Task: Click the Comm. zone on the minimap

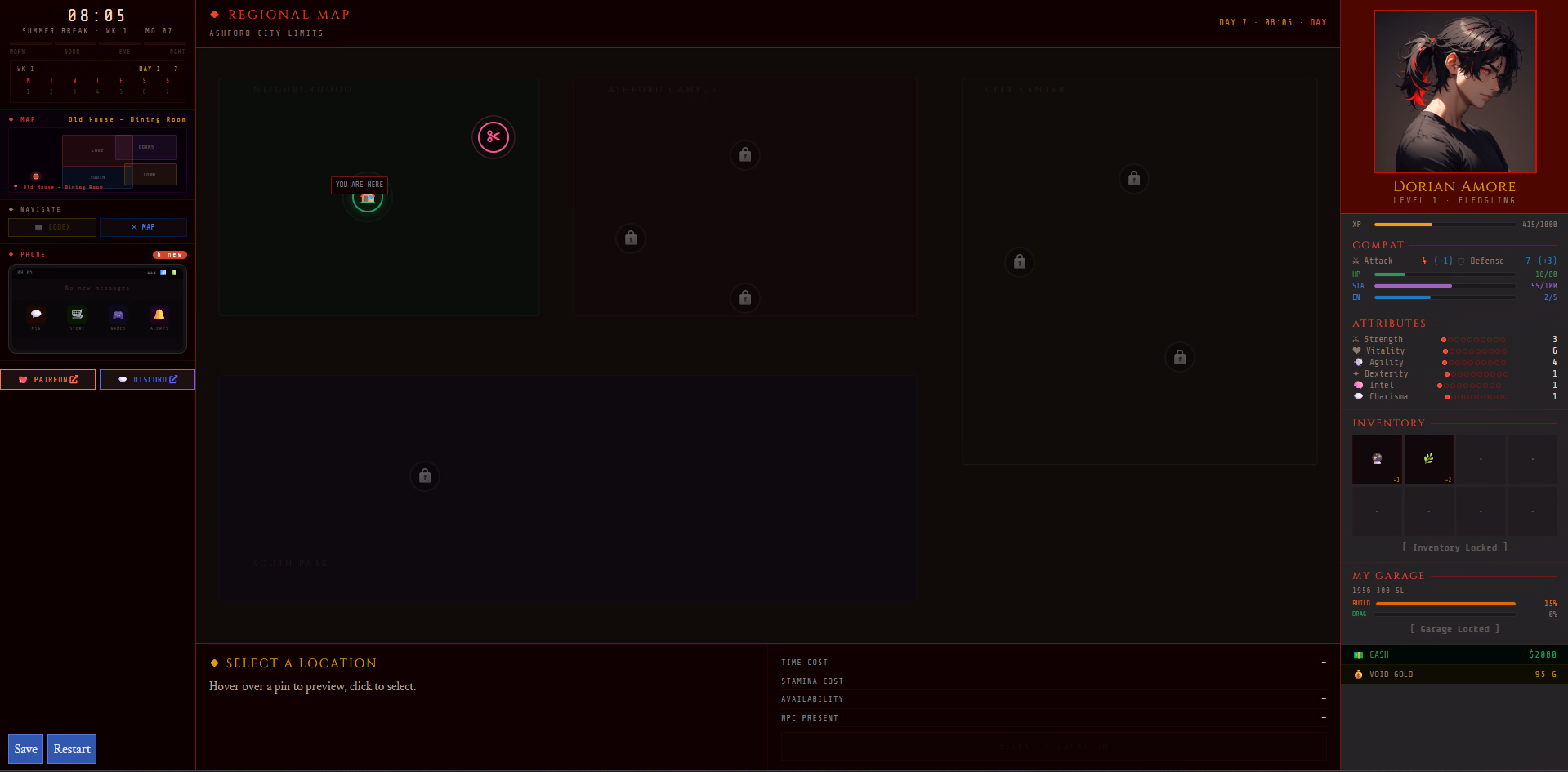Action: point(150,174)
